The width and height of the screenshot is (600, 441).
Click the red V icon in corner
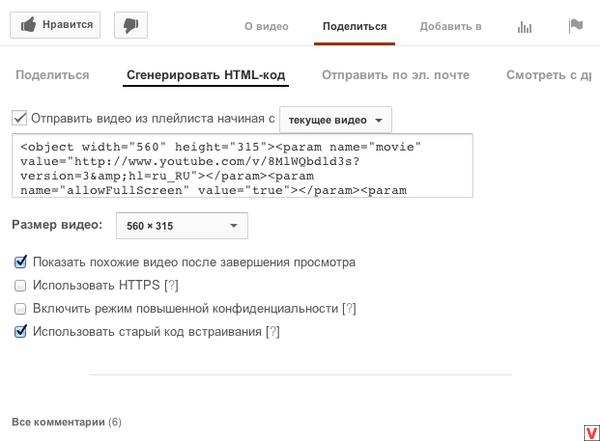pyautogui.click(x=592, y=433)
